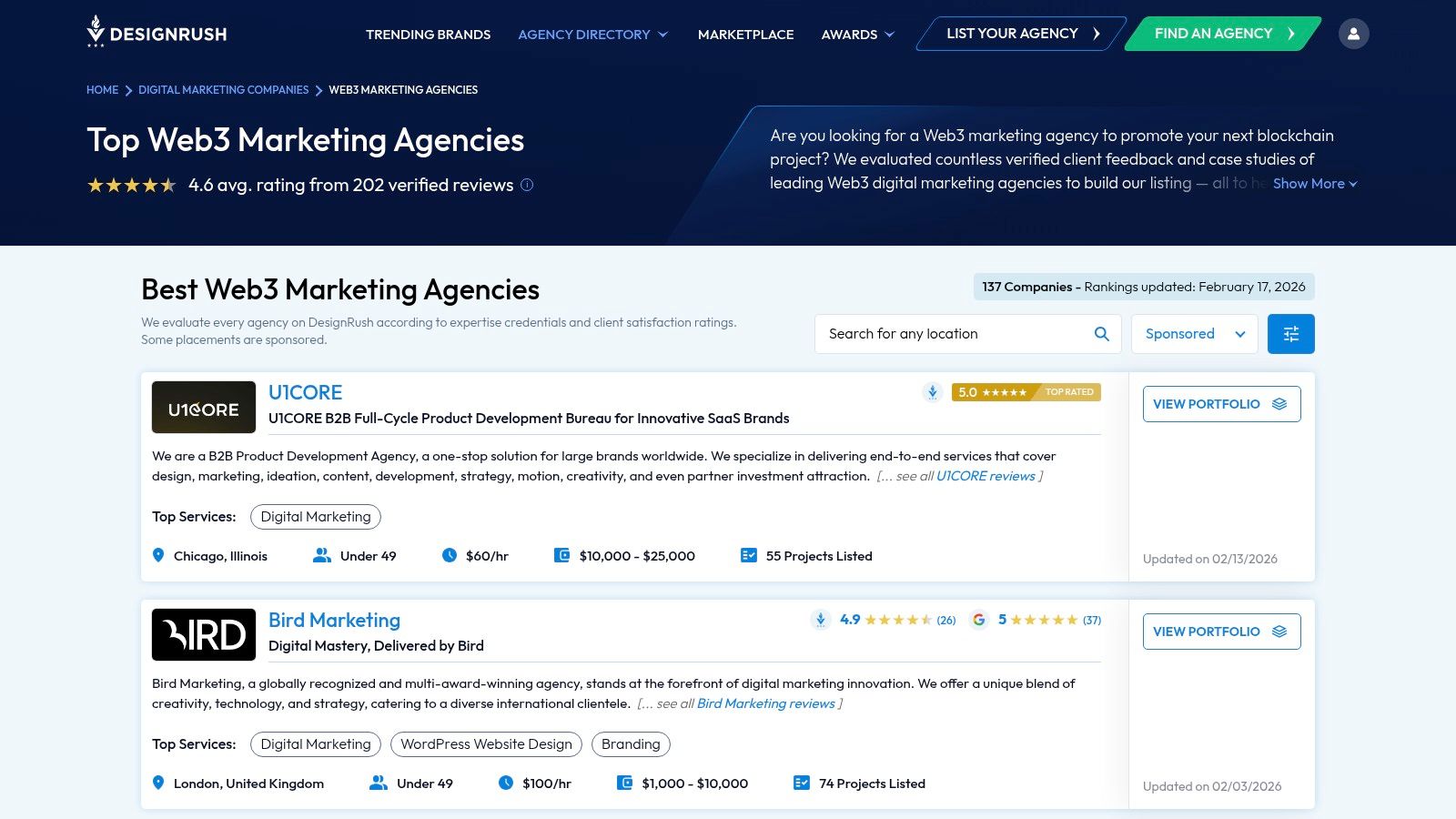Open Trending Brands in navigation

pyautogui.click(x=428, y=35)
